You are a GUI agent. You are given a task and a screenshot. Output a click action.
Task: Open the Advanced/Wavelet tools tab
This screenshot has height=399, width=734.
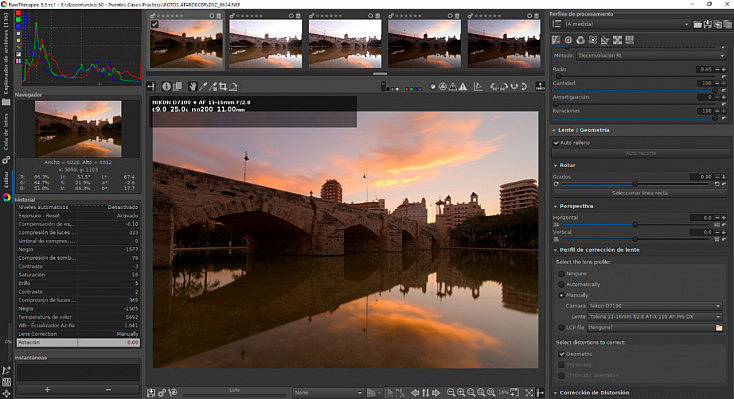point(593,40)
